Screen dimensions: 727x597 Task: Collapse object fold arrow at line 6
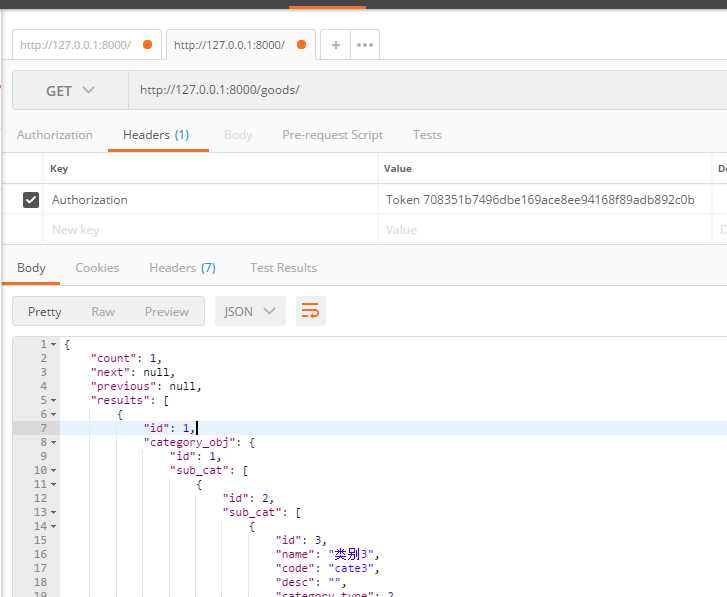click(53, 414)
